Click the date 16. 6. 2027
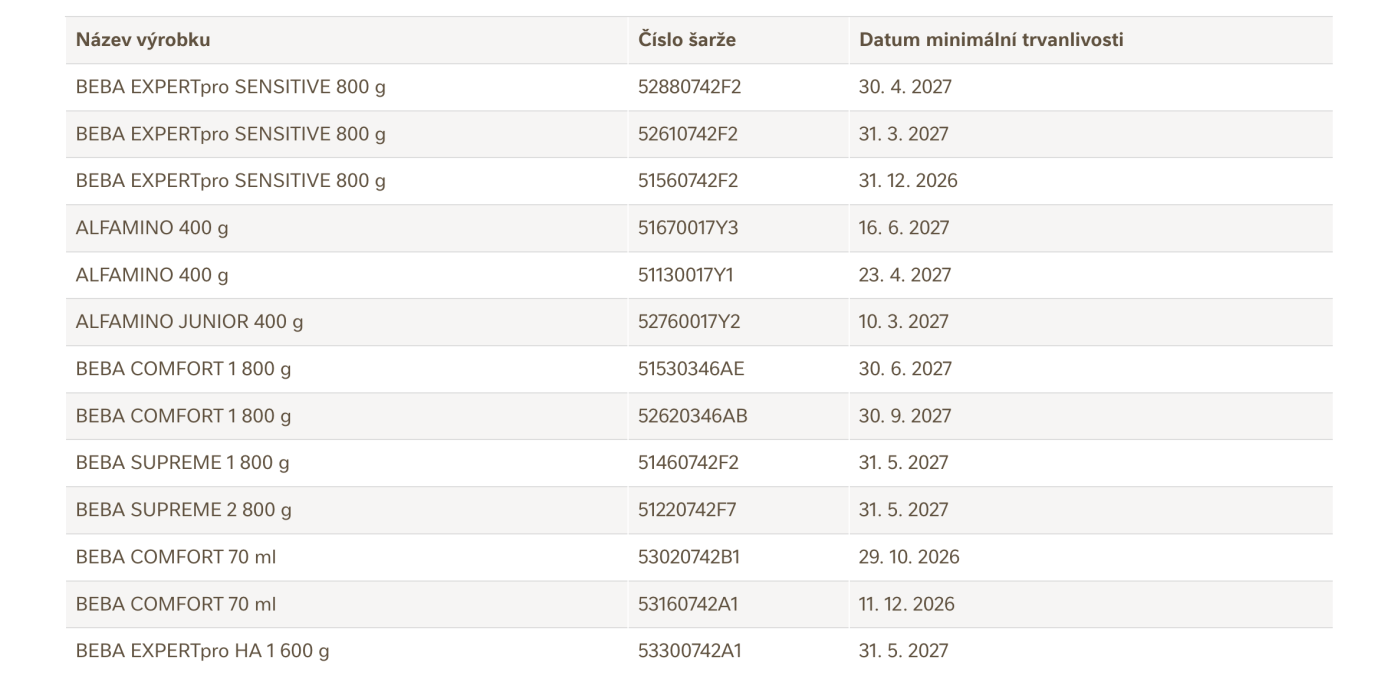1400x689 pixels. [x=904, y=228]
